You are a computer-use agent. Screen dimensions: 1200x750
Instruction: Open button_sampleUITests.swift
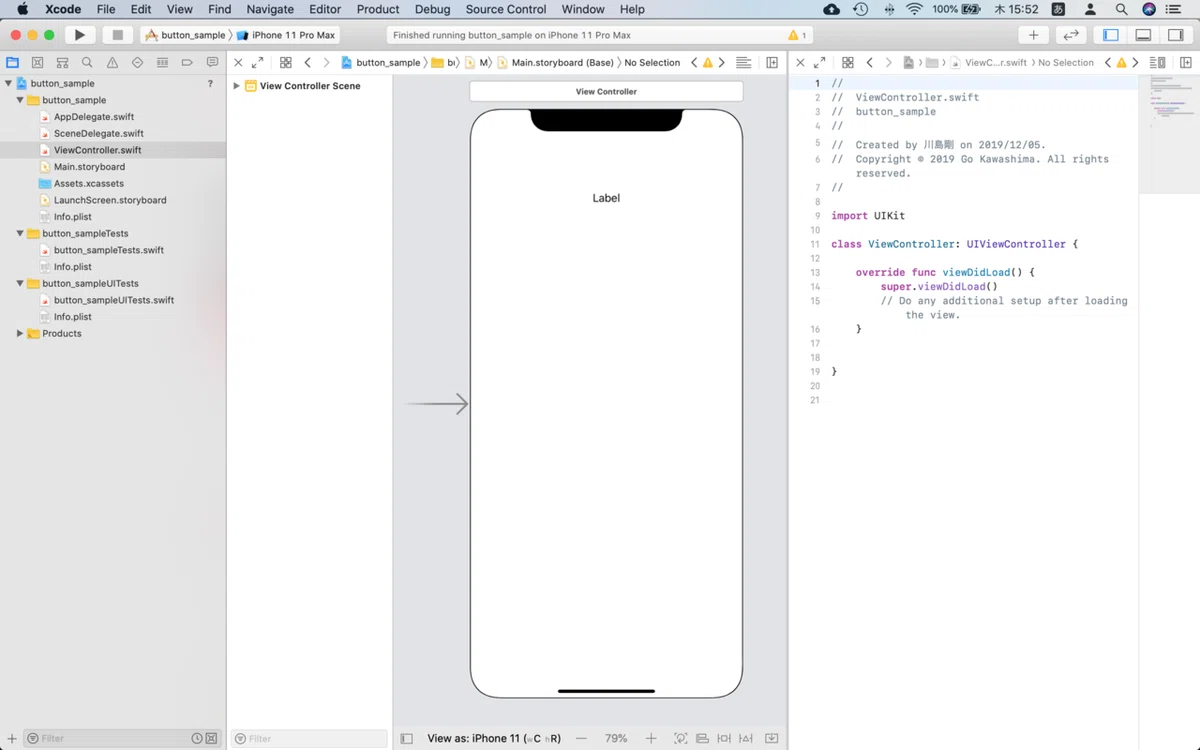pos(114,300)
